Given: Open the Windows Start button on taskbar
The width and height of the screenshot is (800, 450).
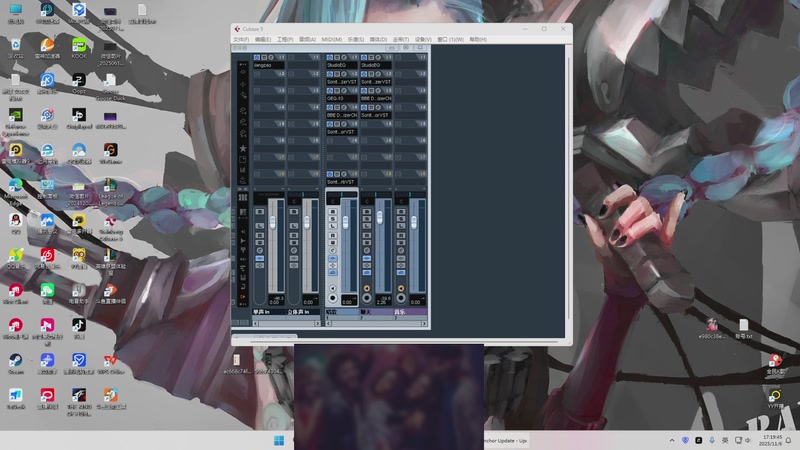Looking at the screenshot, I should [x=279, y=440].
